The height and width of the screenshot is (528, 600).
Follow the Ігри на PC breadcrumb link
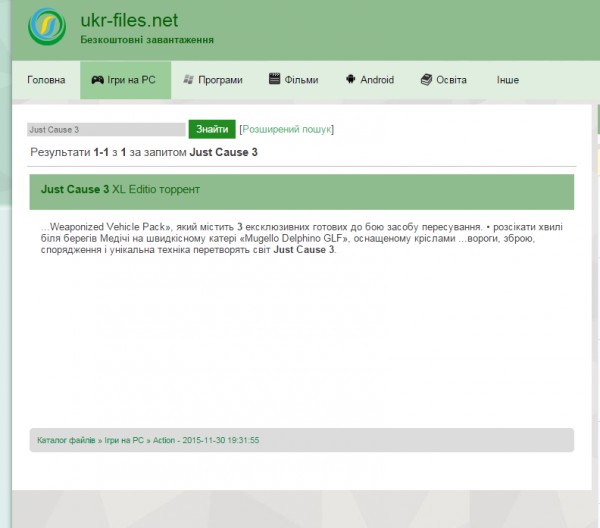[x=124, y=440]
